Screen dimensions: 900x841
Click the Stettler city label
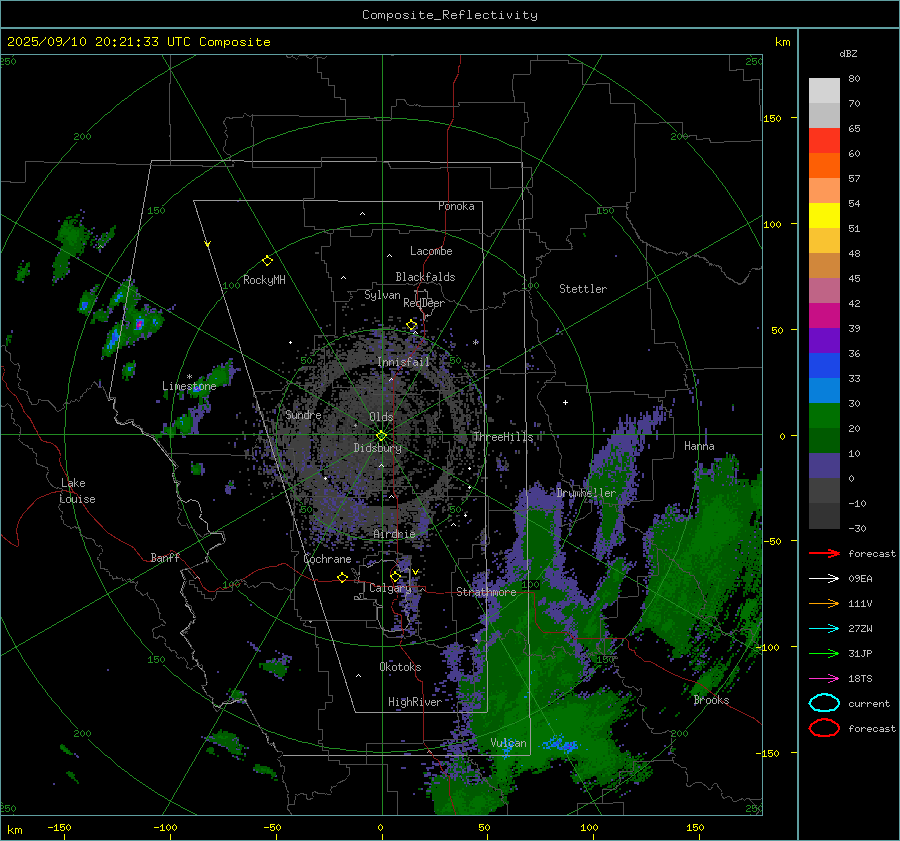(x=583, y=289)
